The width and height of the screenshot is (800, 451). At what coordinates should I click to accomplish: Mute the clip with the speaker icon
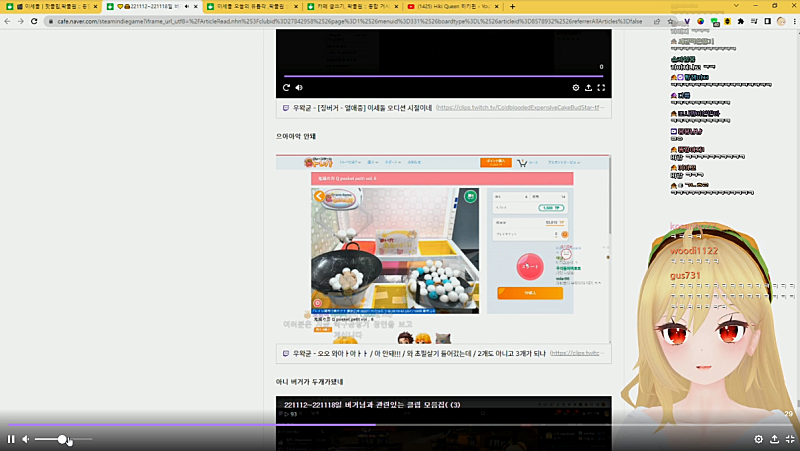[x=26, y=439]
